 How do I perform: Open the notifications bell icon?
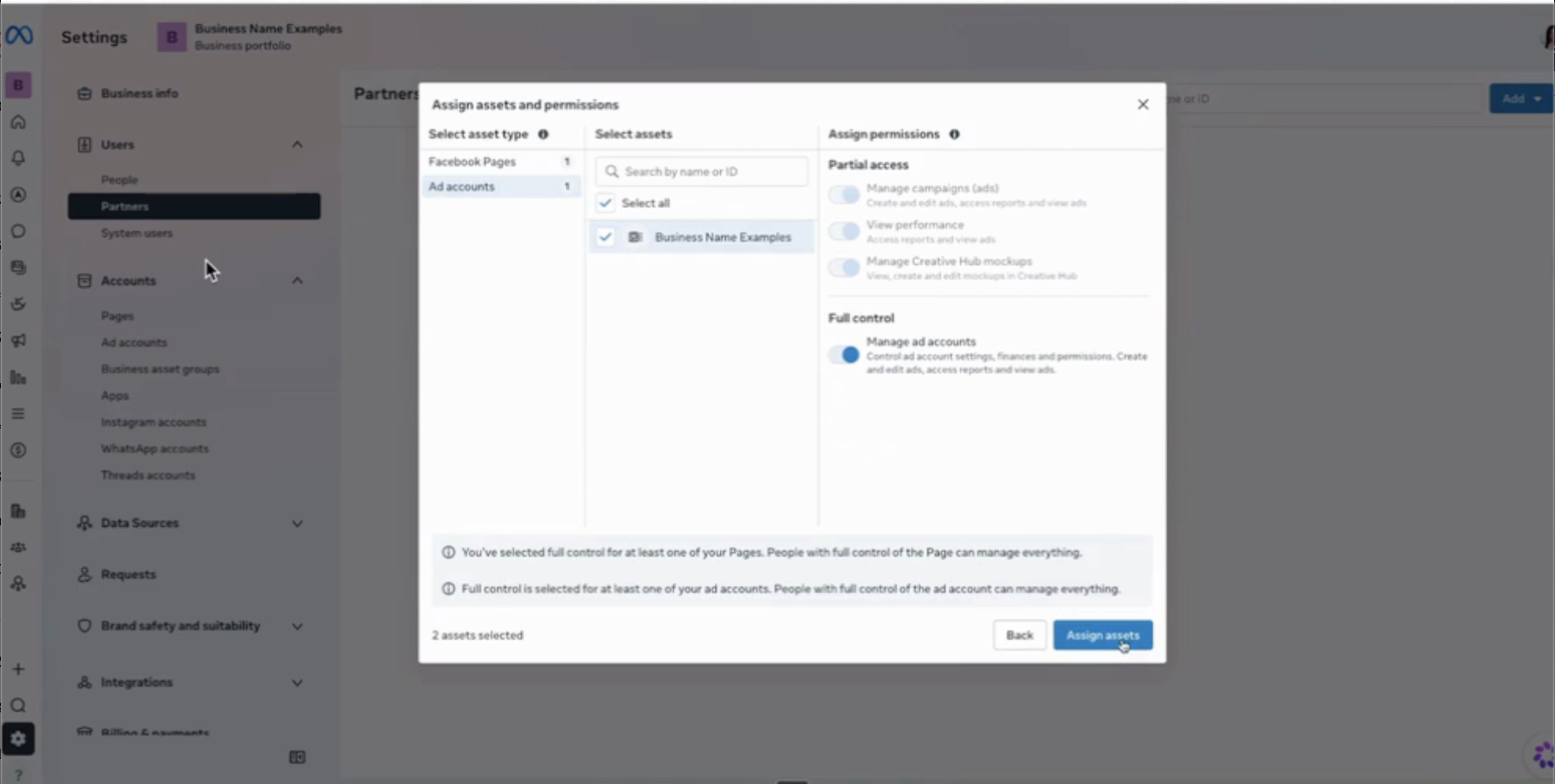pos(18,158)
